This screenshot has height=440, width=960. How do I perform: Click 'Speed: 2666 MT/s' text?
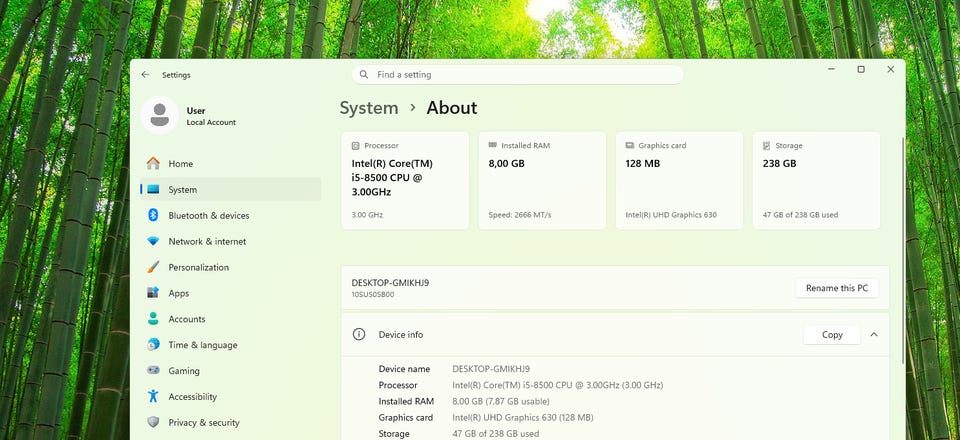click(520, 215)
